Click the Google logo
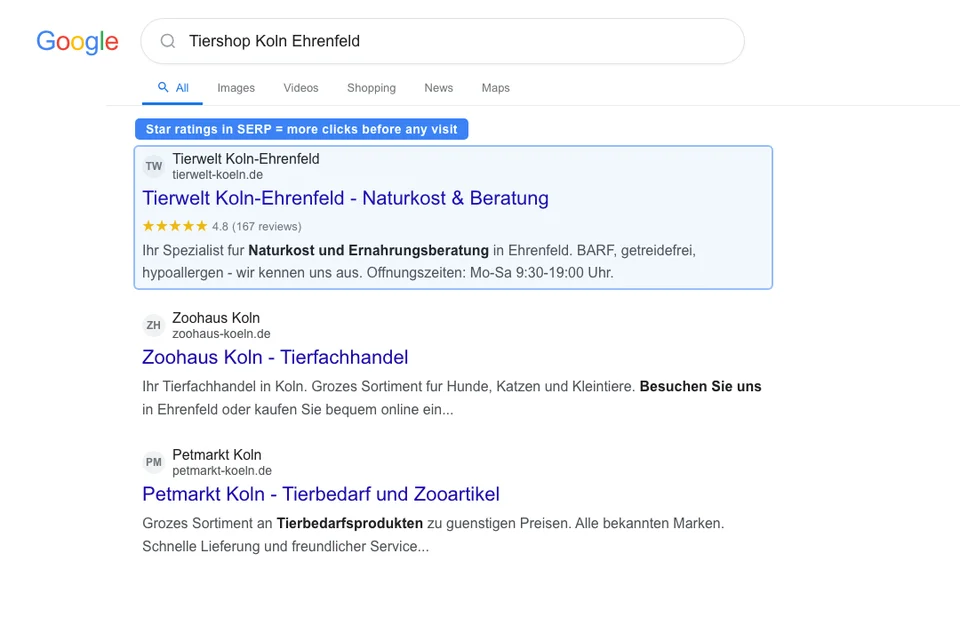The height and width of the screenshot is (619, 960). pos(77,41)
